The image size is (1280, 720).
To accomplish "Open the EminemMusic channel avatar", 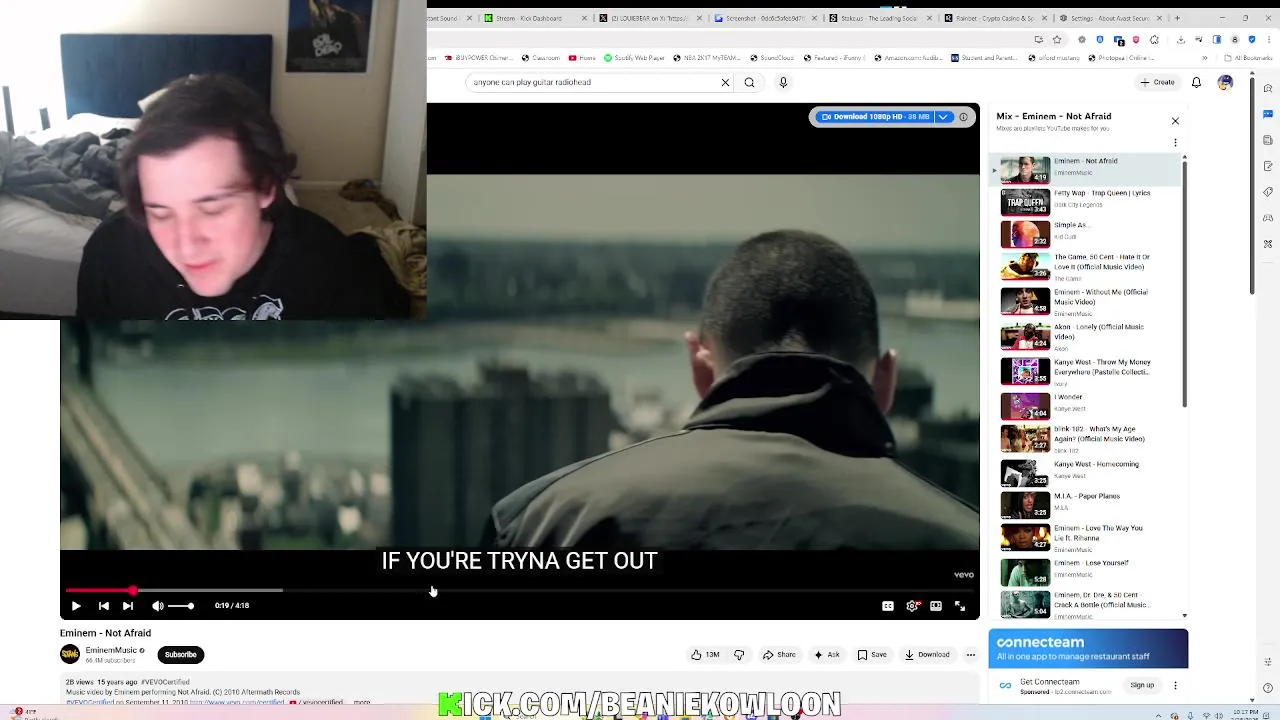I will [x=70, y=654].
